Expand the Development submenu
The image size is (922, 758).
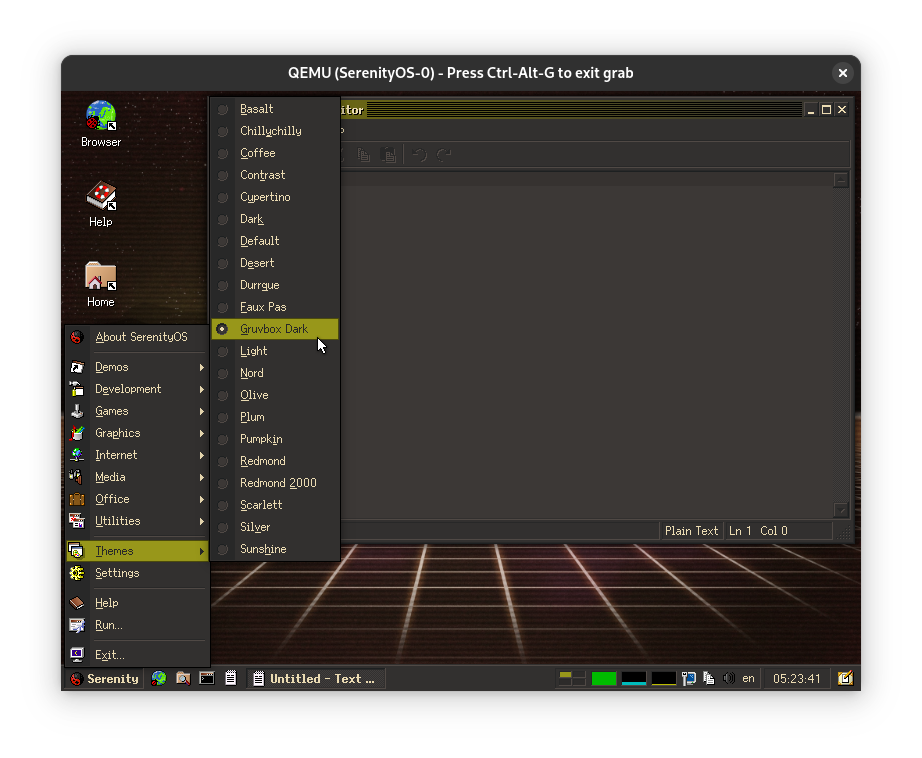(137, 389)
